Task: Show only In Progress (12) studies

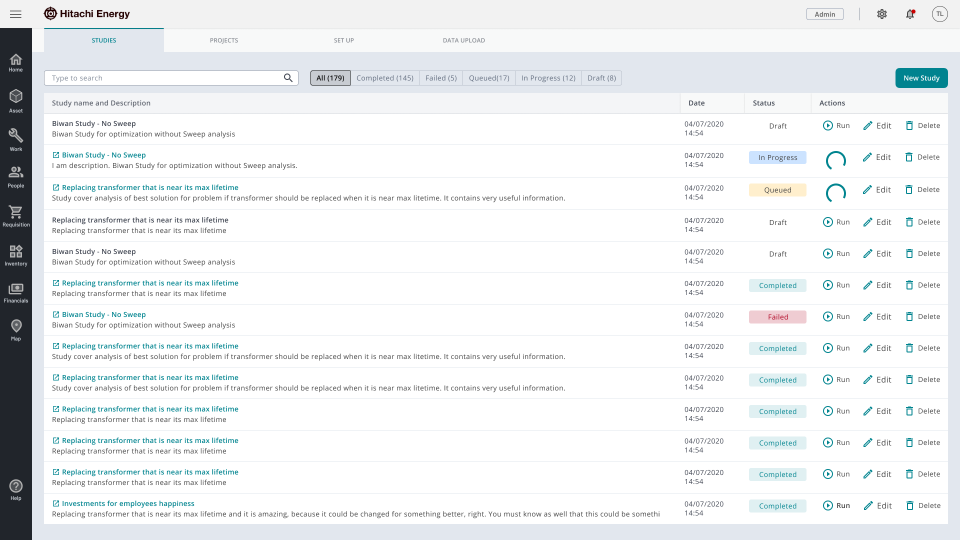Action: coord(548,78)
